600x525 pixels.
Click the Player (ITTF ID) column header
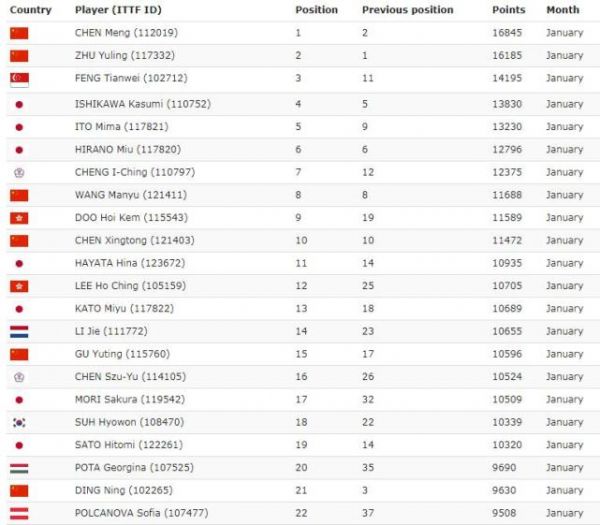coord(118,10)
